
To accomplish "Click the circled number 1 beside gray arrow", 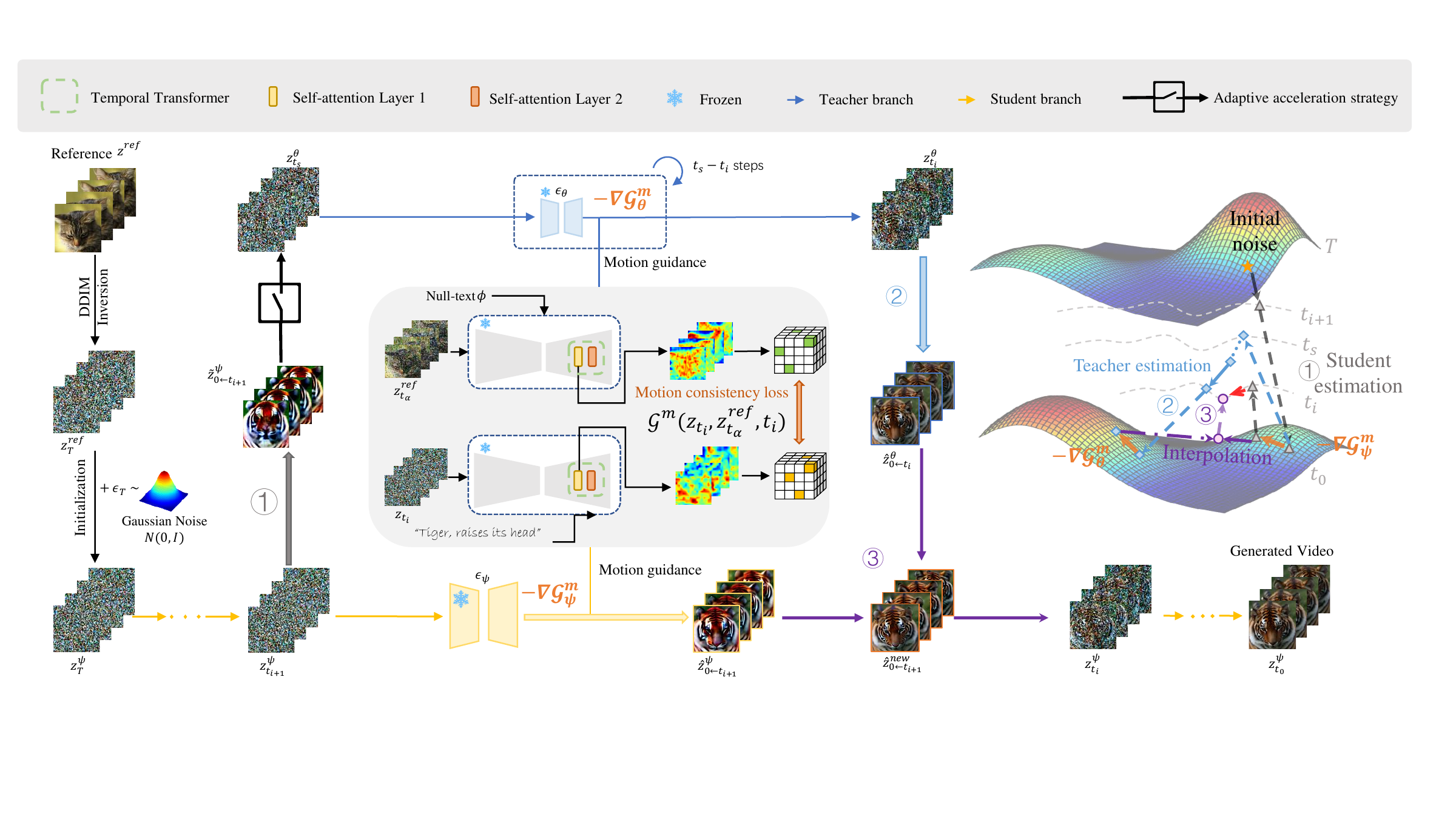I will 264,502.
